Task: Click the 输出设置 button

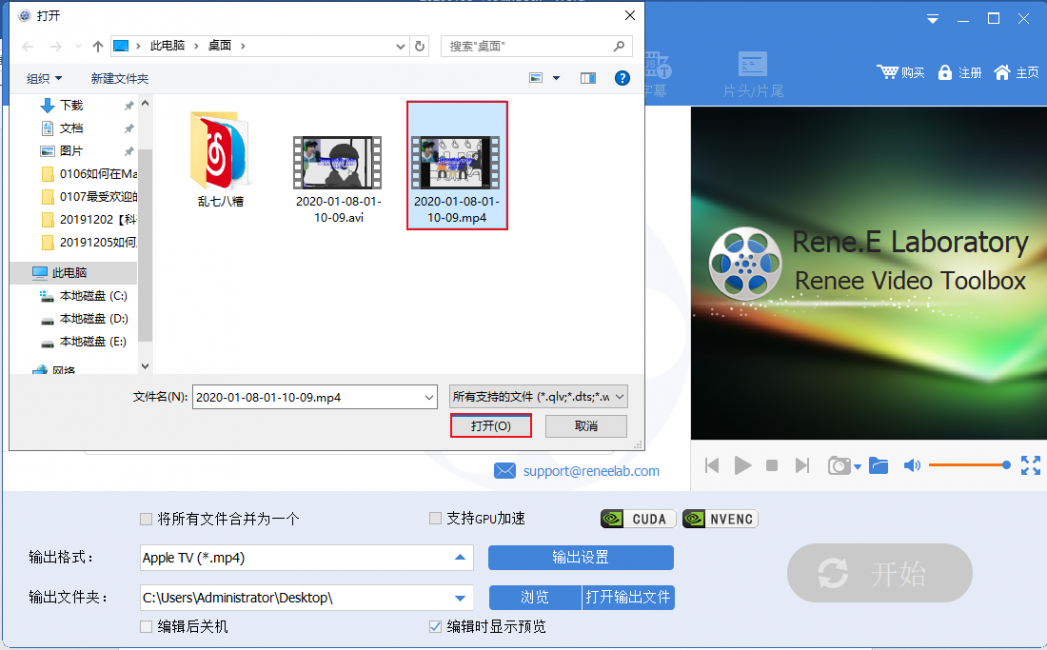Action: 580,557
